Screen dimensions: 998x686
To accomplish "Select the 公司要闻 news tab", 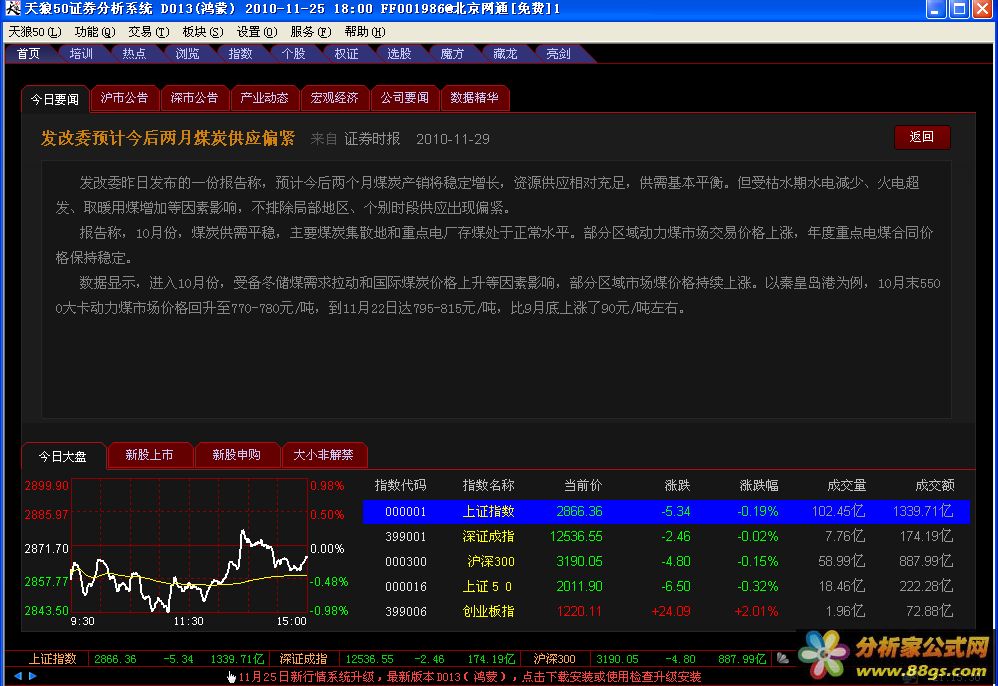I will 404,98.
